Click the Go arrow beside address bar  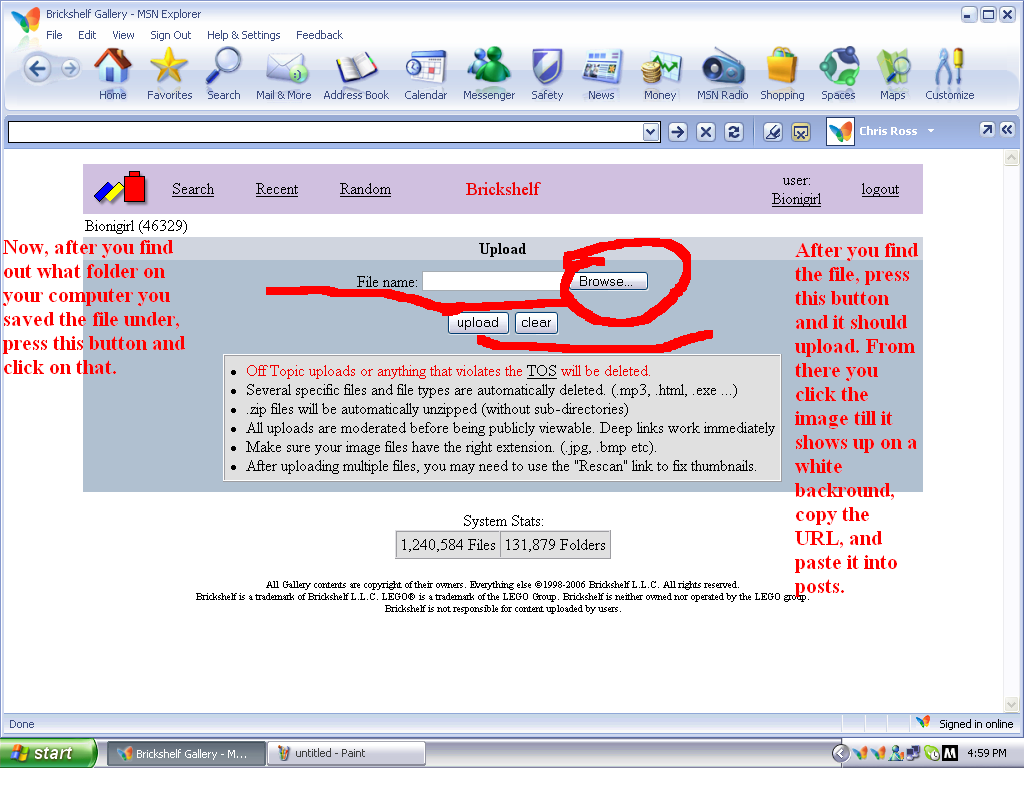click(x=678, y=133)
